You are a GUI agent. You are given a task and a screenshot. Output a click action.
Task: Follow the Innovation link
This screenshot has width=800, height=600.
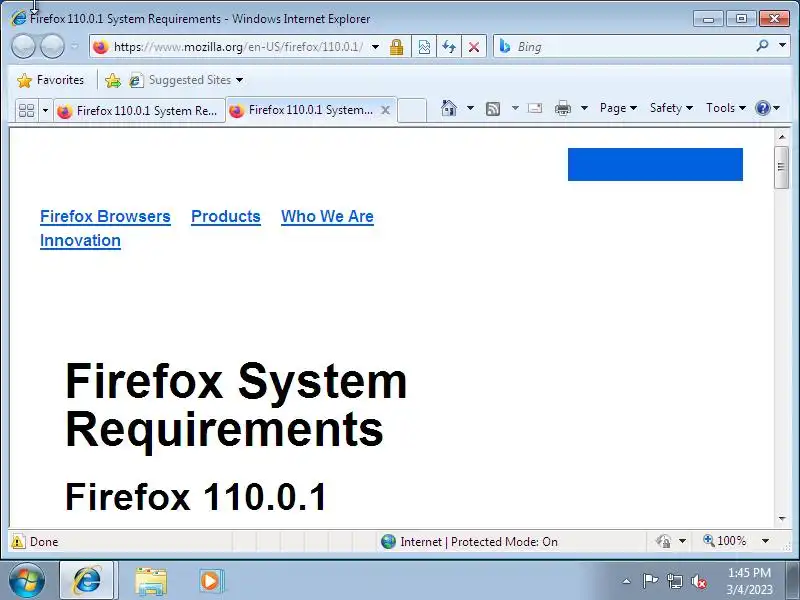pyautogui.click(x=80, y=240)
